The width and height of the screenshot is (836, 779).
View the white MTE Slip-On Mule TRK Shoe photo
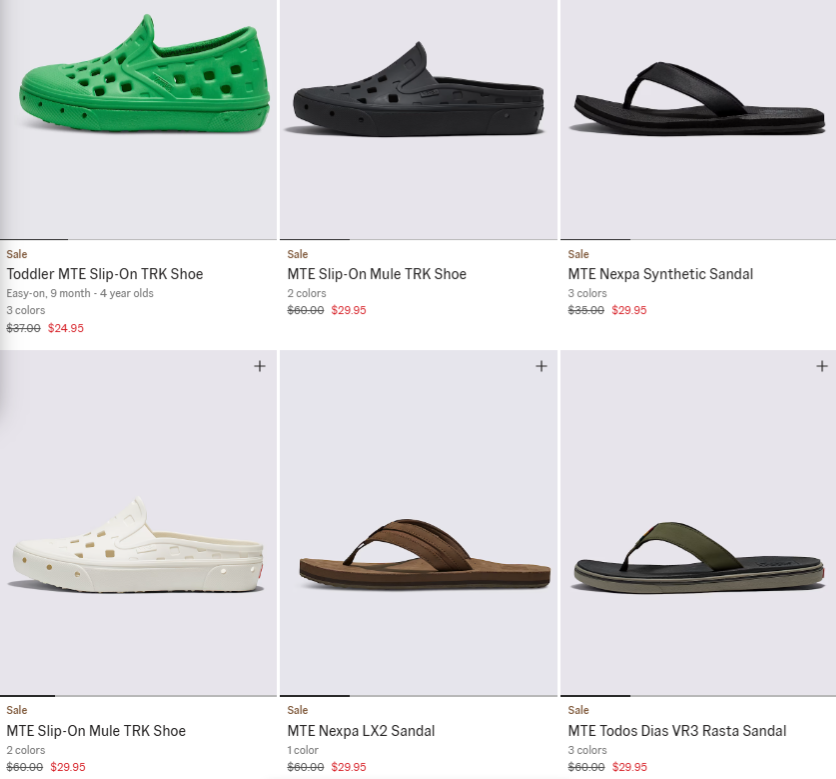pos(139,550)
